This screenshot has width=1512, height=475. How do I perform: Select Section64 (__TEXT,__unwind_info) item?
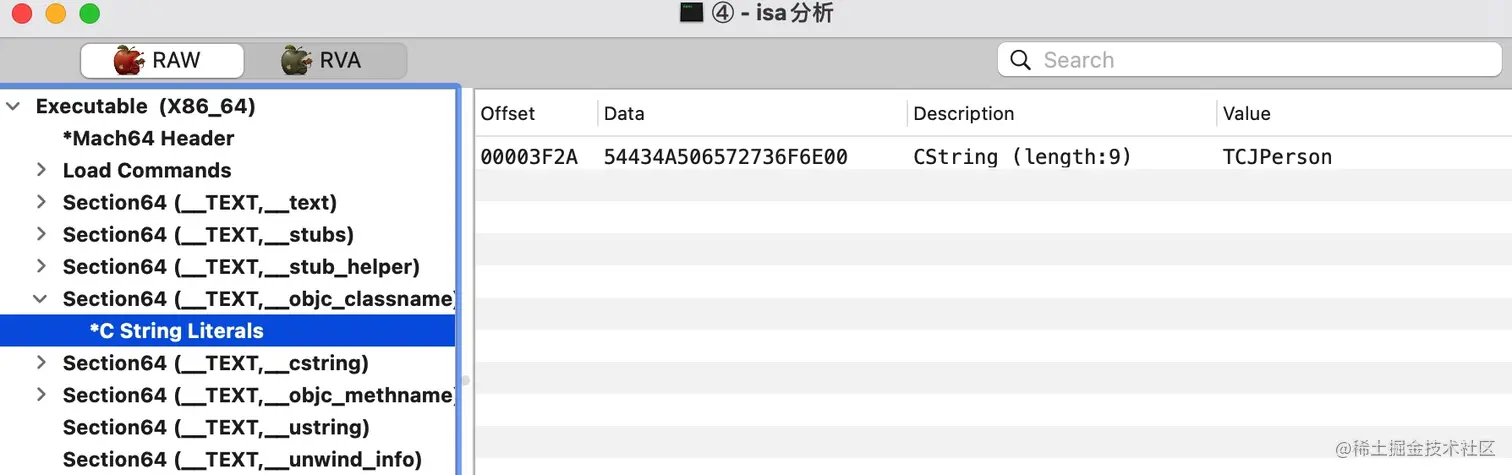click(241, 459)
